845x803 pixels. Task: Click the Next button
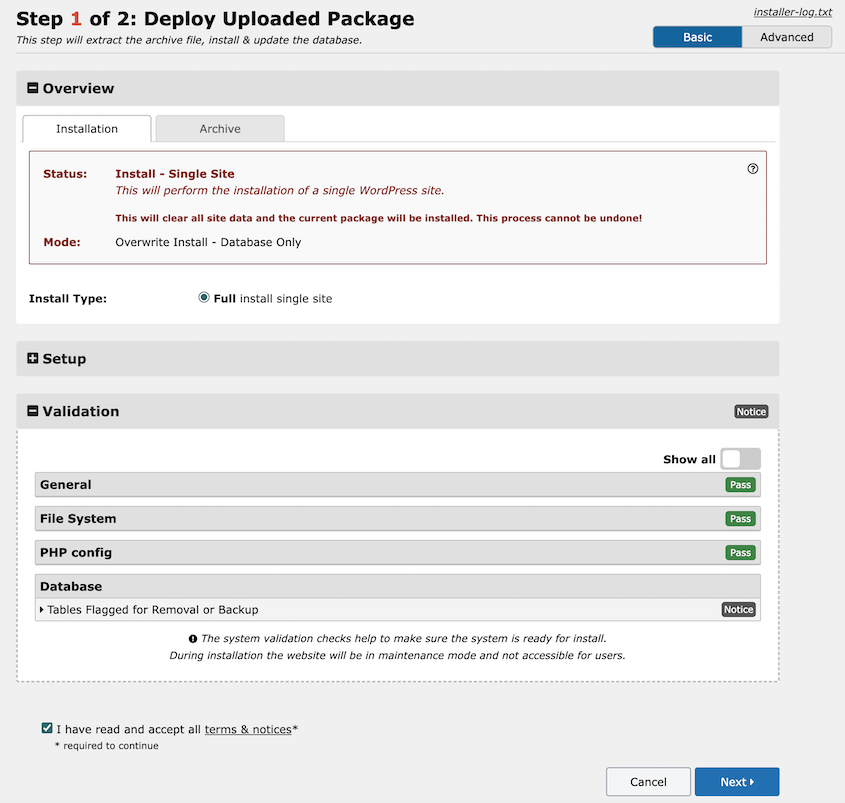(737, 781)
